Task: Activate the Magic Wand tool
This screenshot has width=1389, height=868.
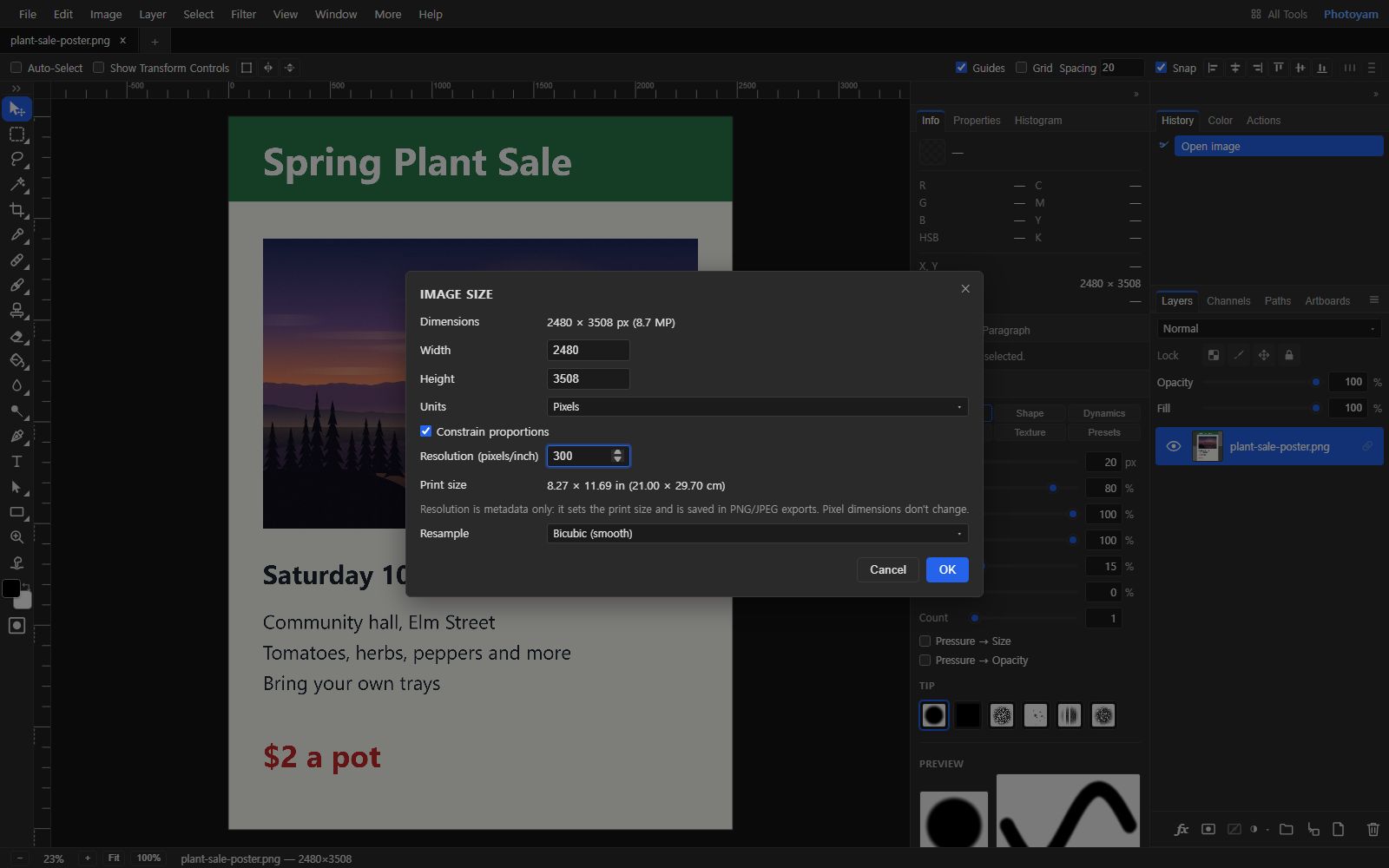Action: click(x=16, y=184)
